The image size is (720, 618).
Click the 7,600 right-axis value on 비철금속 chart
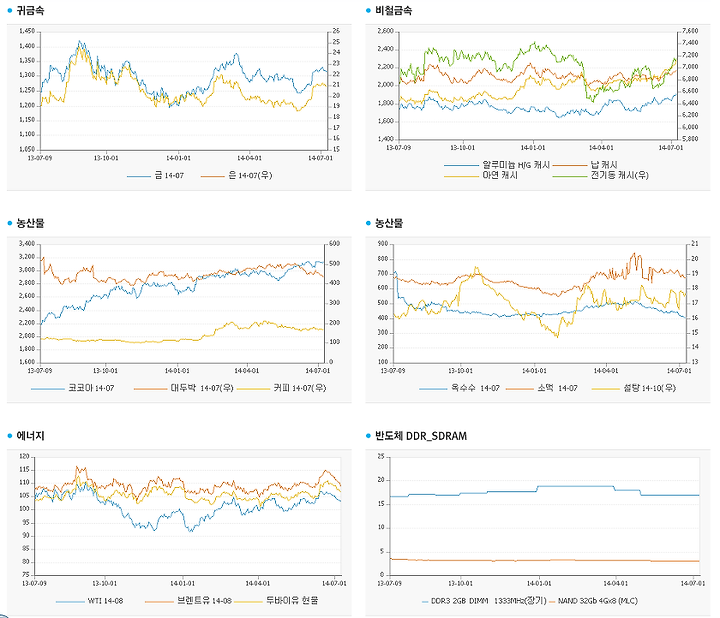coord(690,31)
